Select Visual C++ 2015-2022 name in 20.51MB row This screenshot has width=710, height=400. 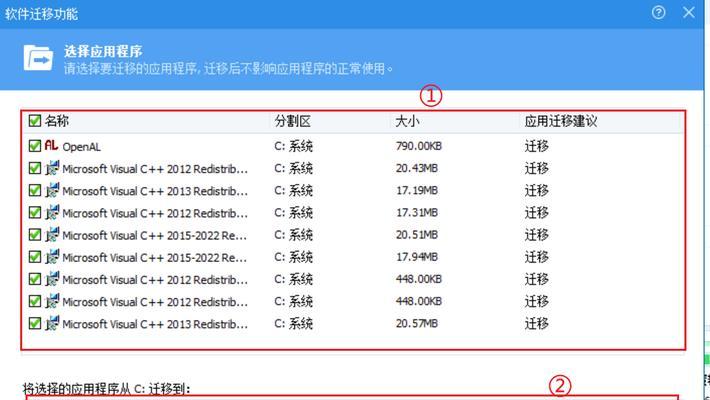click(154, 236)
